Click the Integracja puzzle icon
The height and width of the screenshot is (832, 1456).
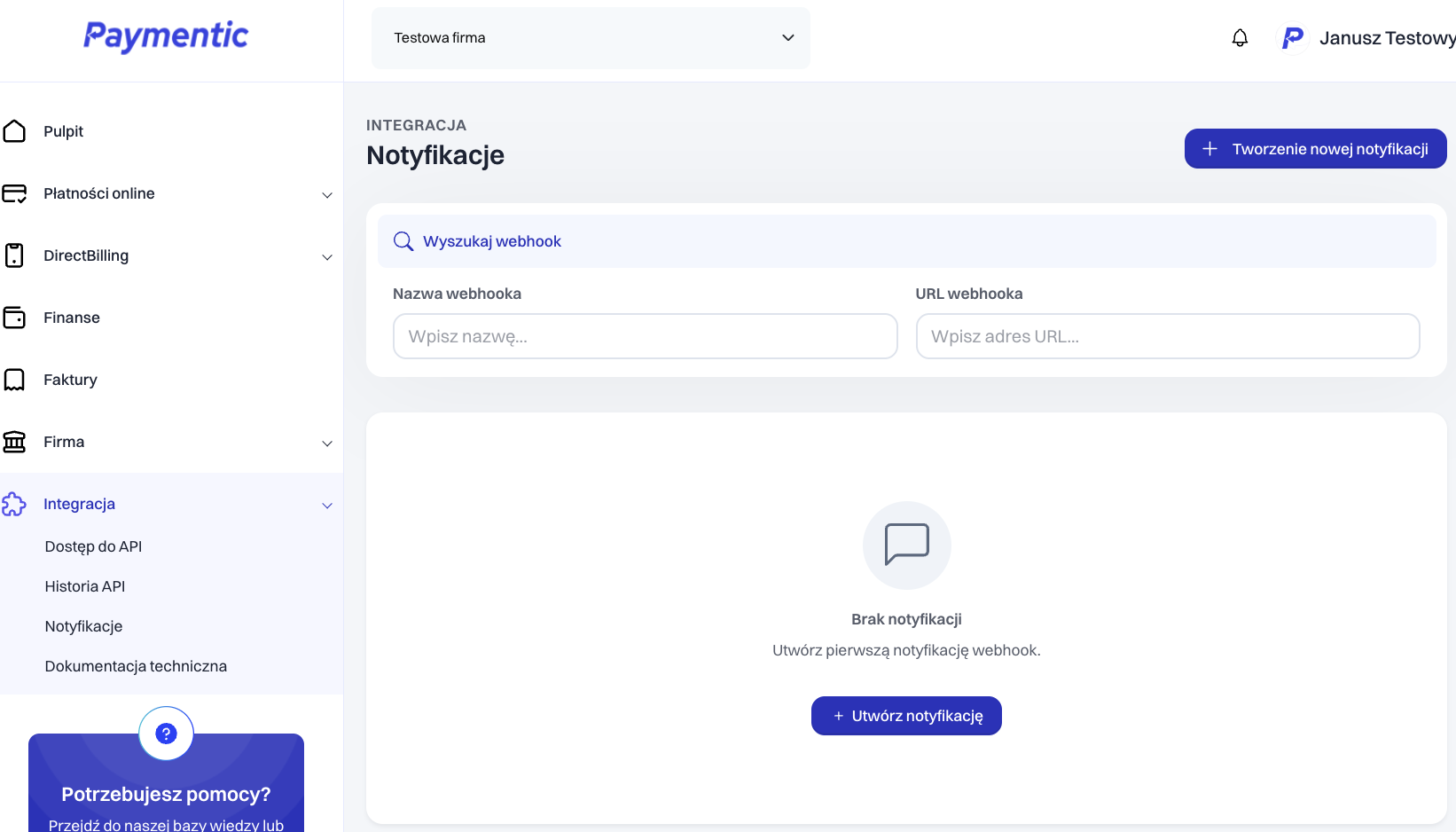click(x=14, y=504)
